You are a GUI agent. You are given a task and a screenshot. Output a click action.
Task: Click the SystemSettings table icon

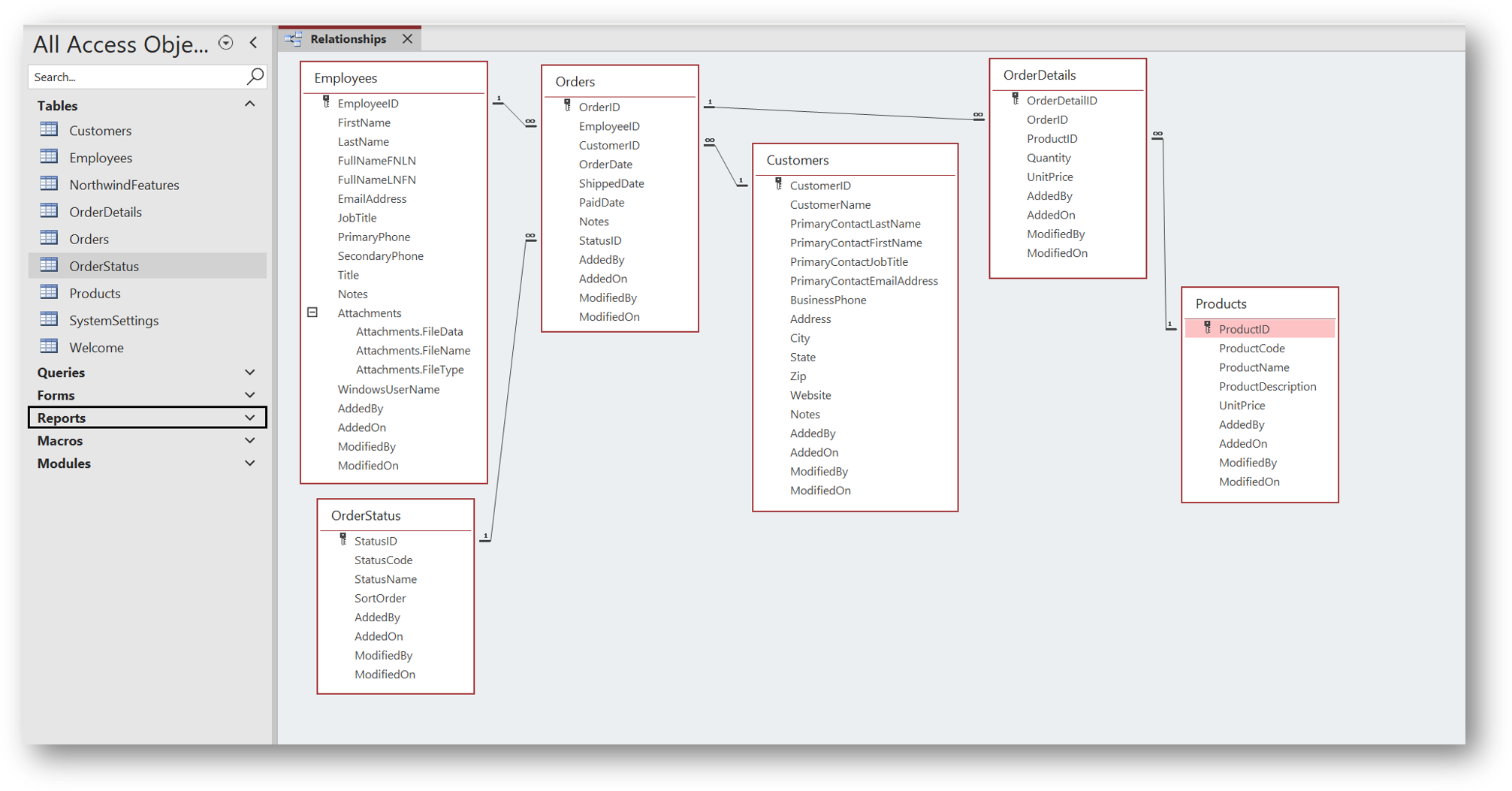click(x=49, y=319)
